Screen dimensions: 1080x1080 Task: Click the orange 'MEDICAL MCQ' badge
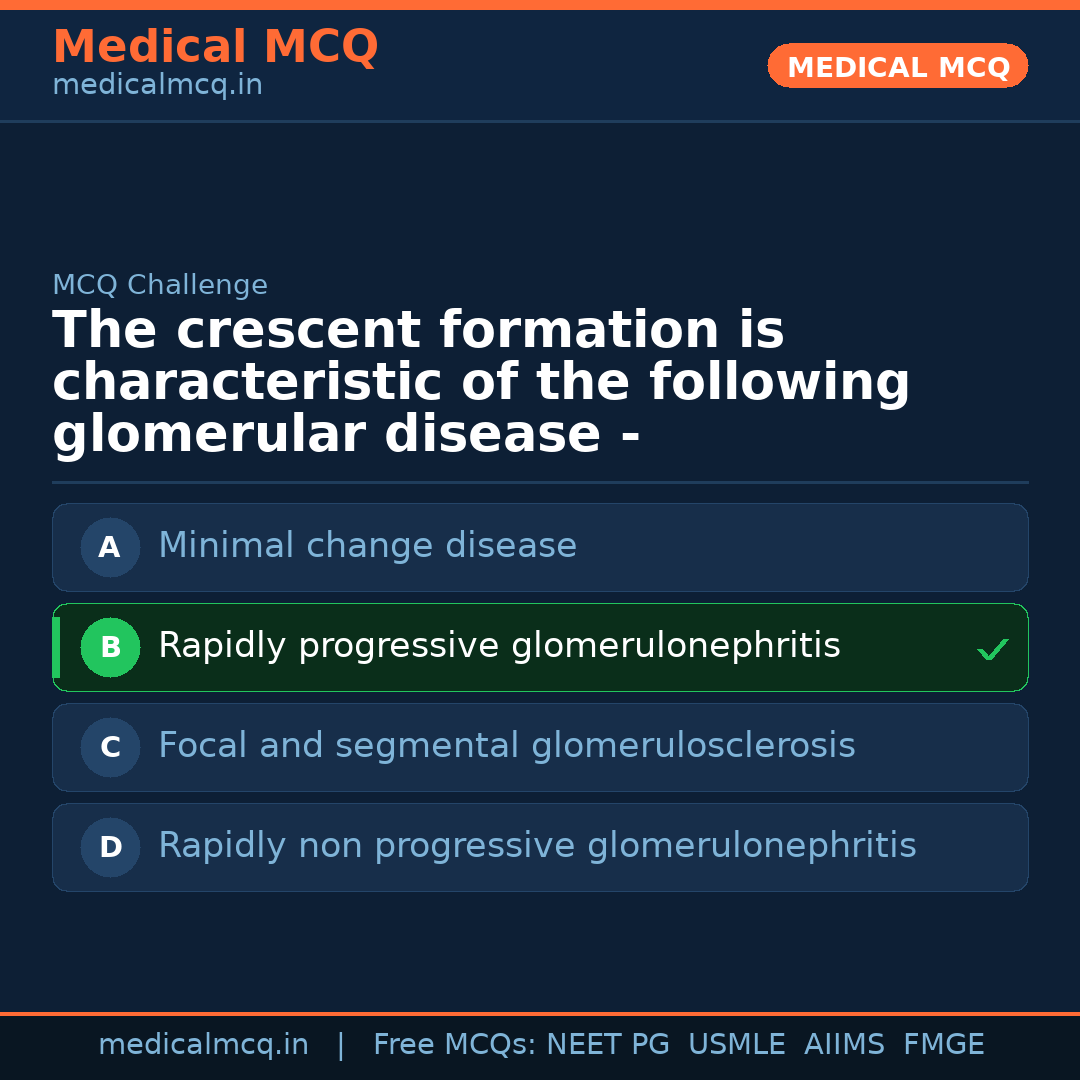pyautogui.click(x=897, y=66)
